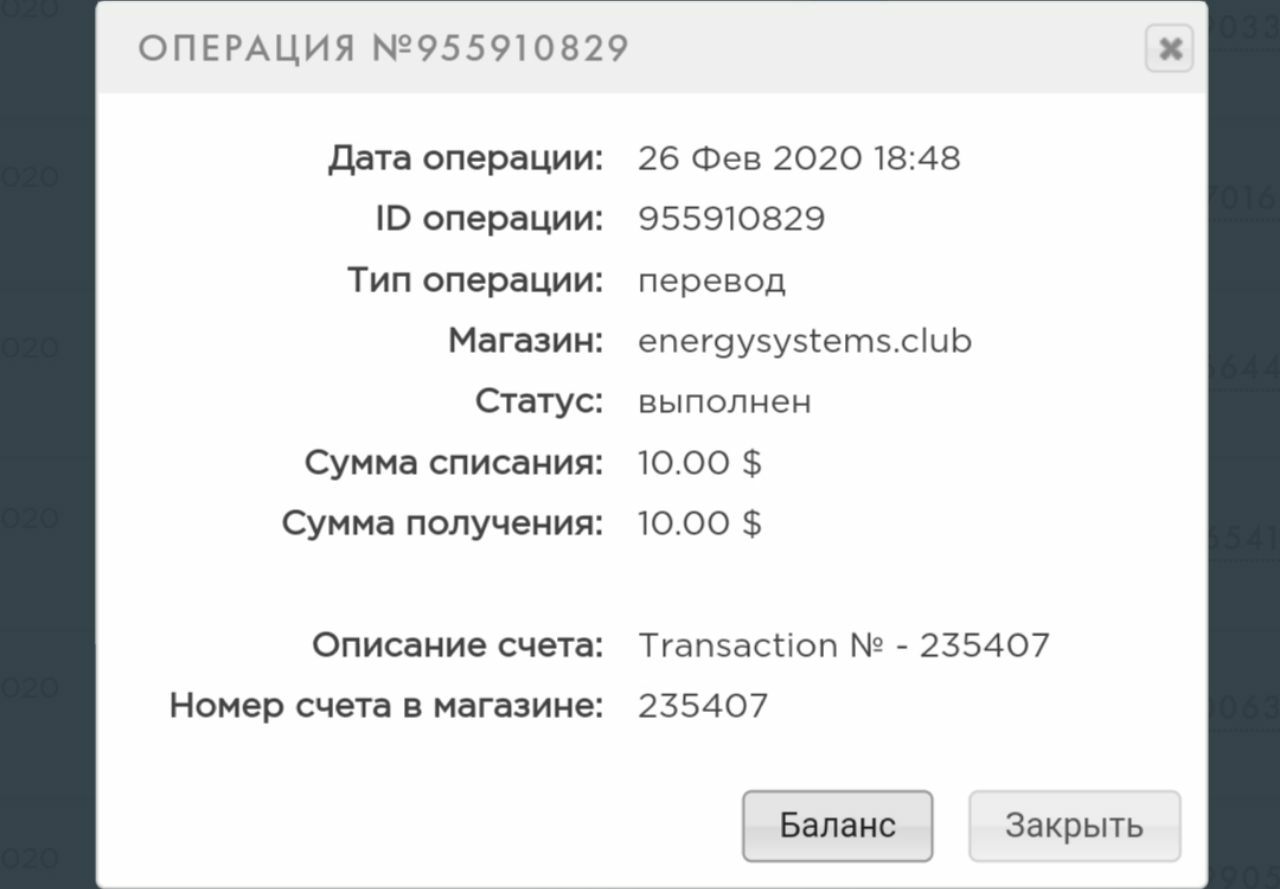Click the Баланс button

tap(837, 826)
